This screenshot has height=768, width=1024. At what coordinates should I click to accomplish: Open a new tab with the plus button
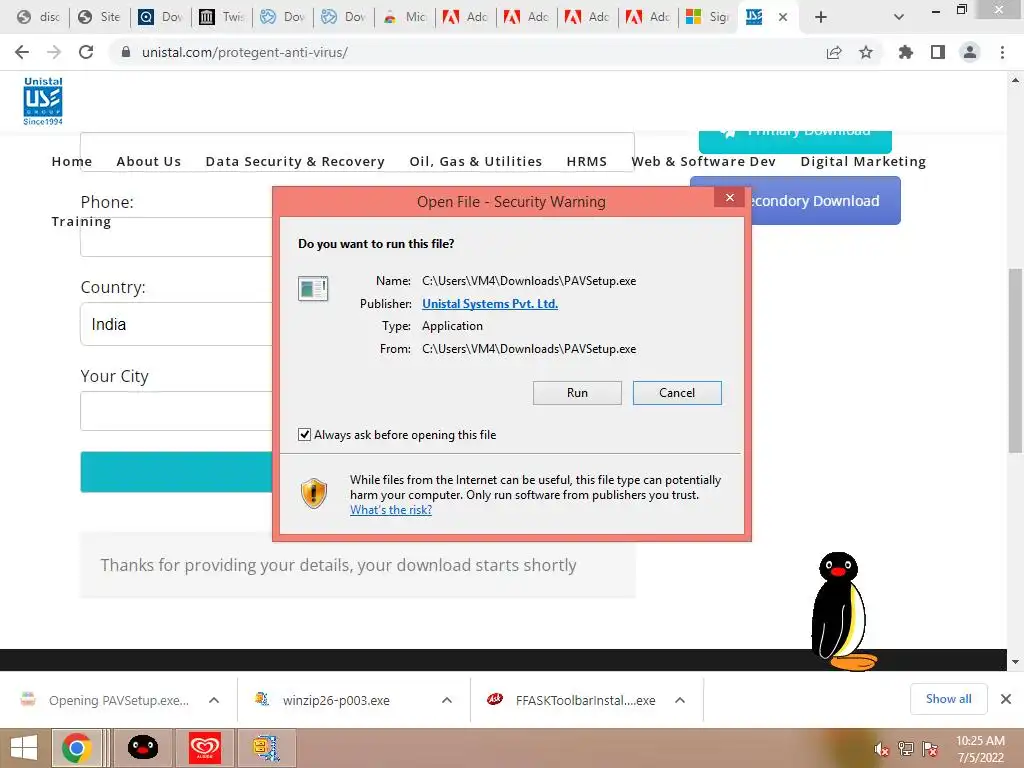tap(821, 17)
